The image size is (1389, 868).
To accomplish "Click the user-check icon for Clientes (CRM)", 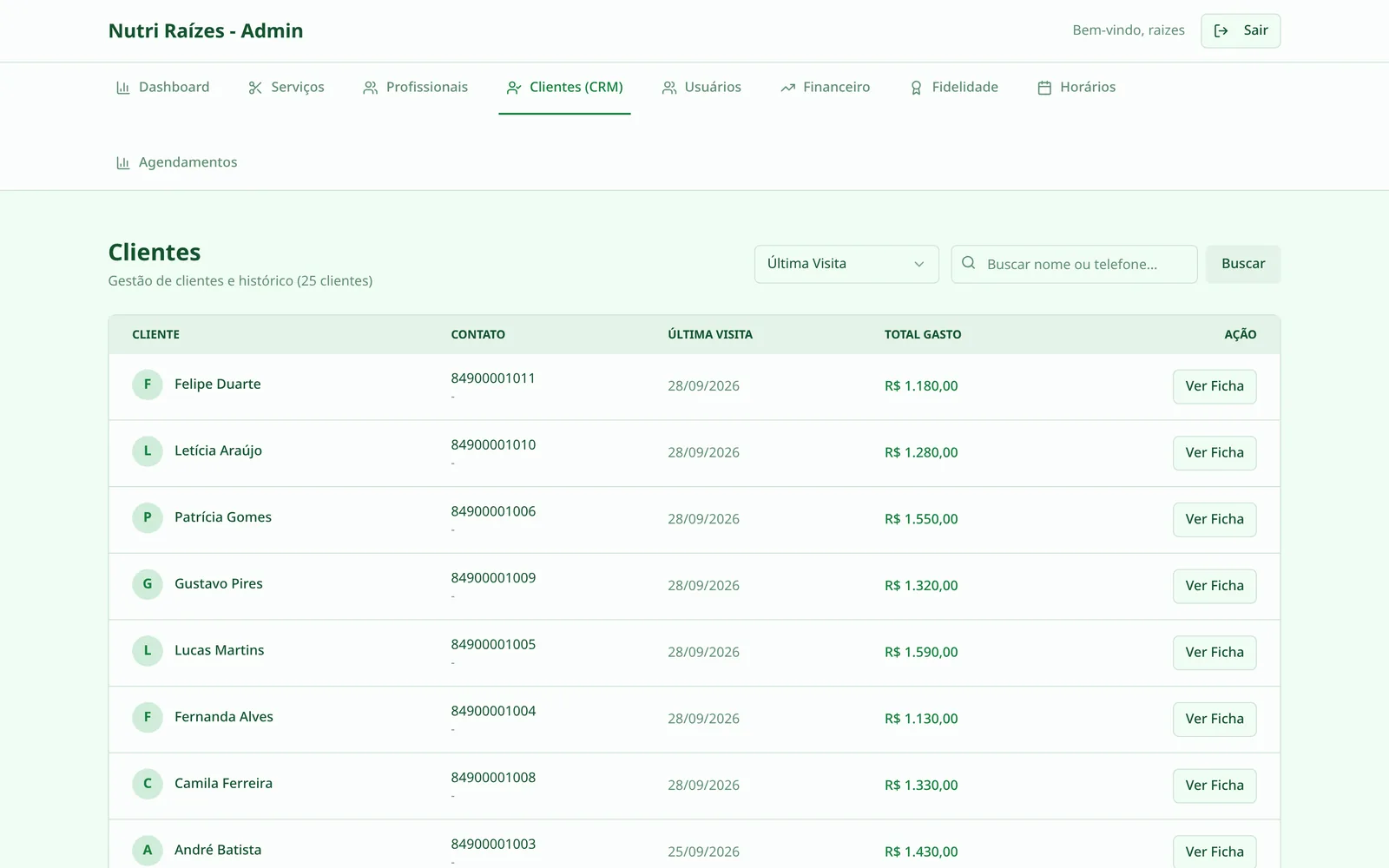I will pos(514,88).
